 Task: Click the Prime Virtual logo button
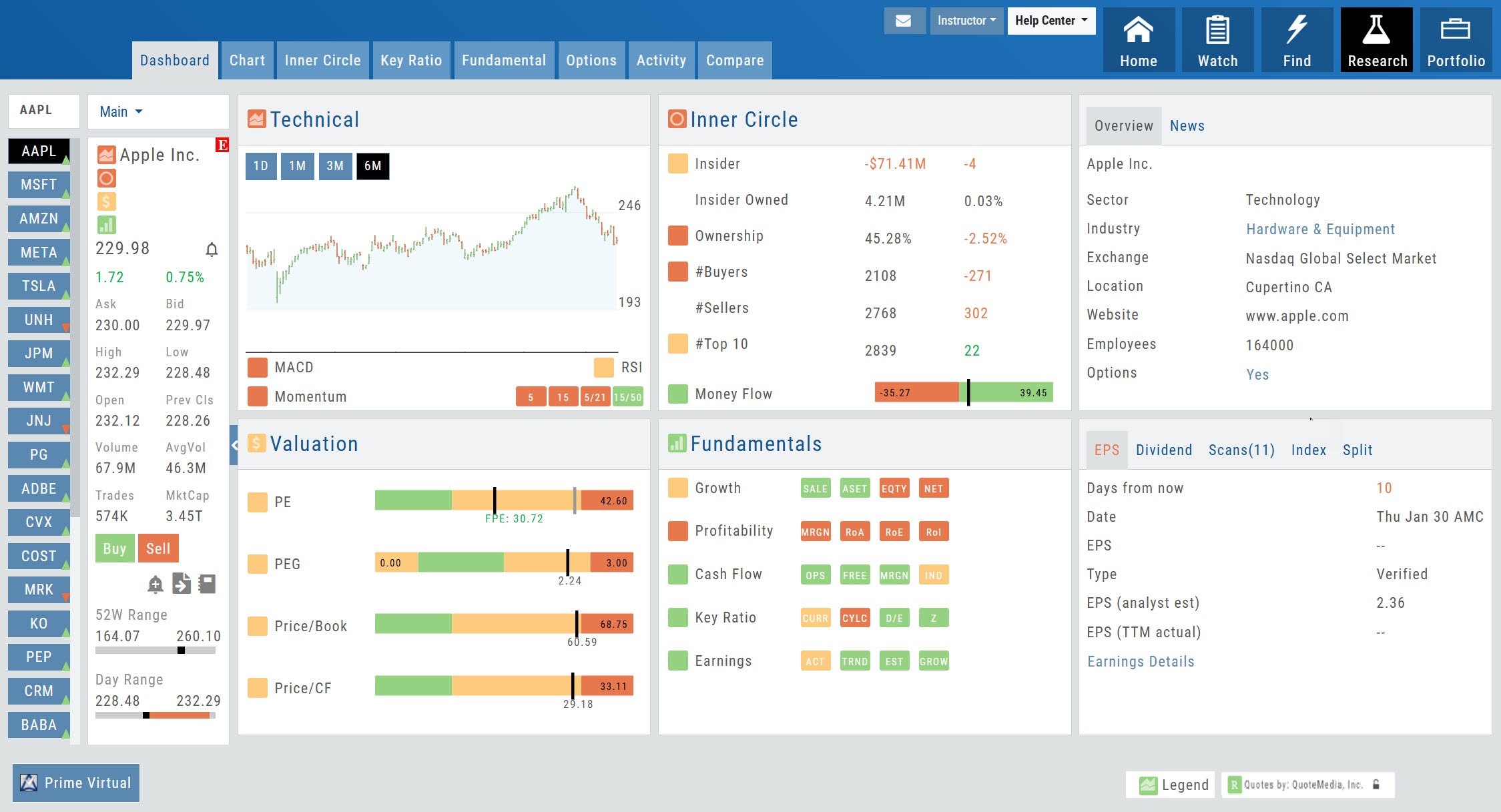tap(76, 783)
